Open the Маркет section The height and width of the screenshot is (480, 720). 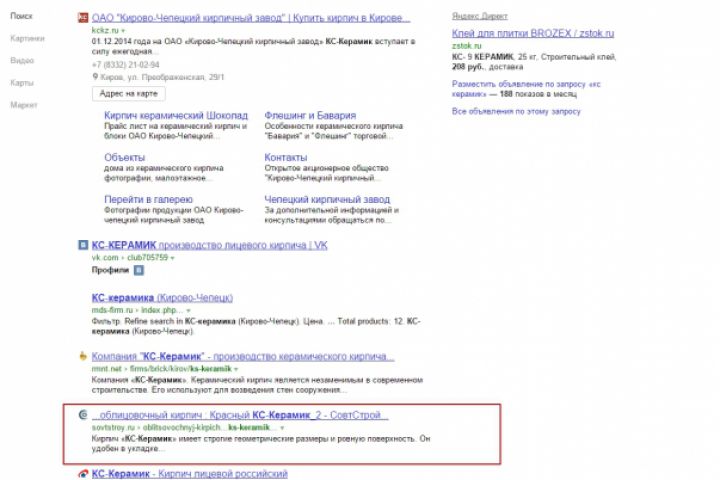click(23, 105)
